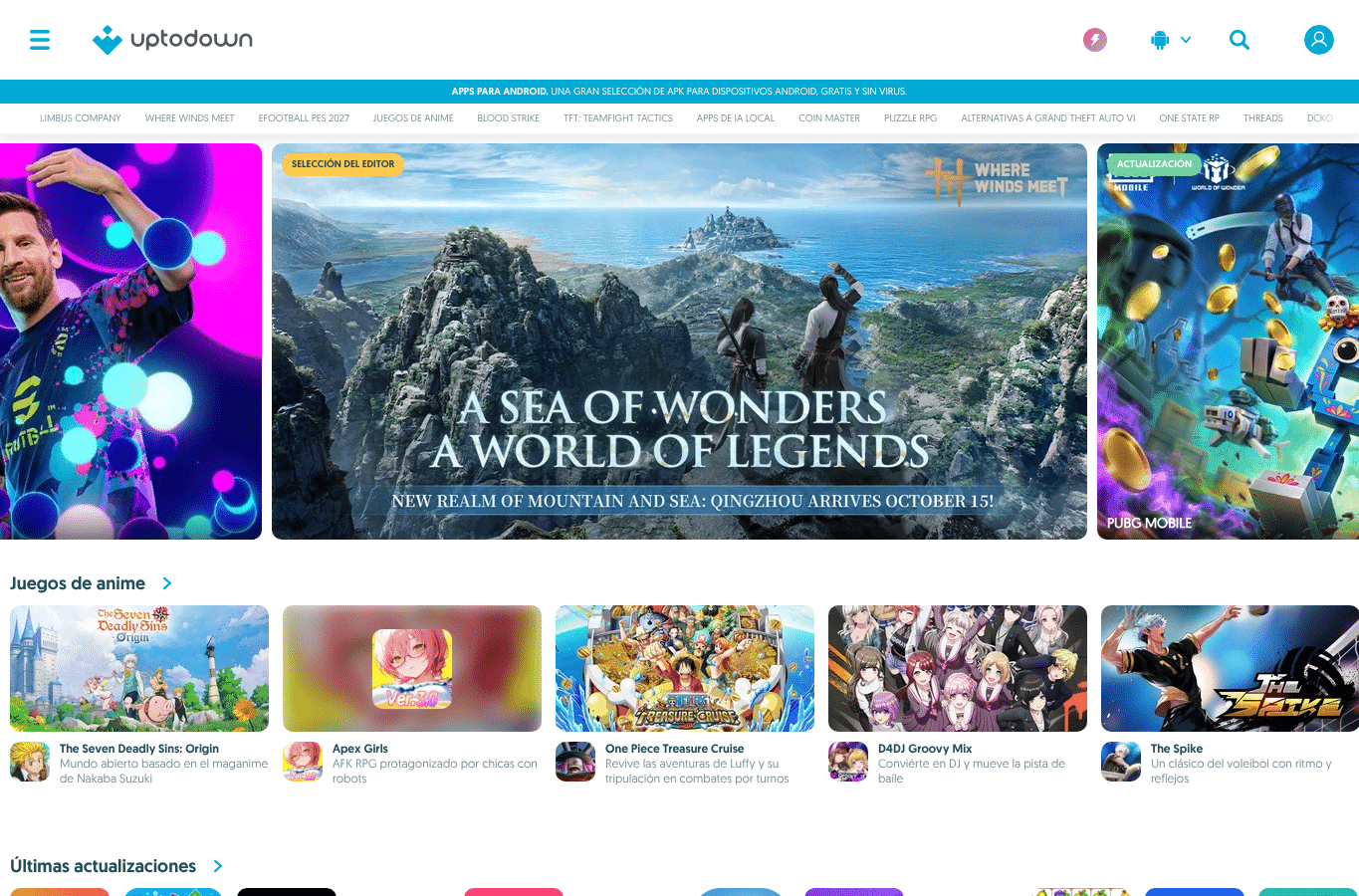Image resolution: width=1359 pixels, height=896 pixels.
Task: Select Juegos de anime tag
Action: [x=413, y=118]
